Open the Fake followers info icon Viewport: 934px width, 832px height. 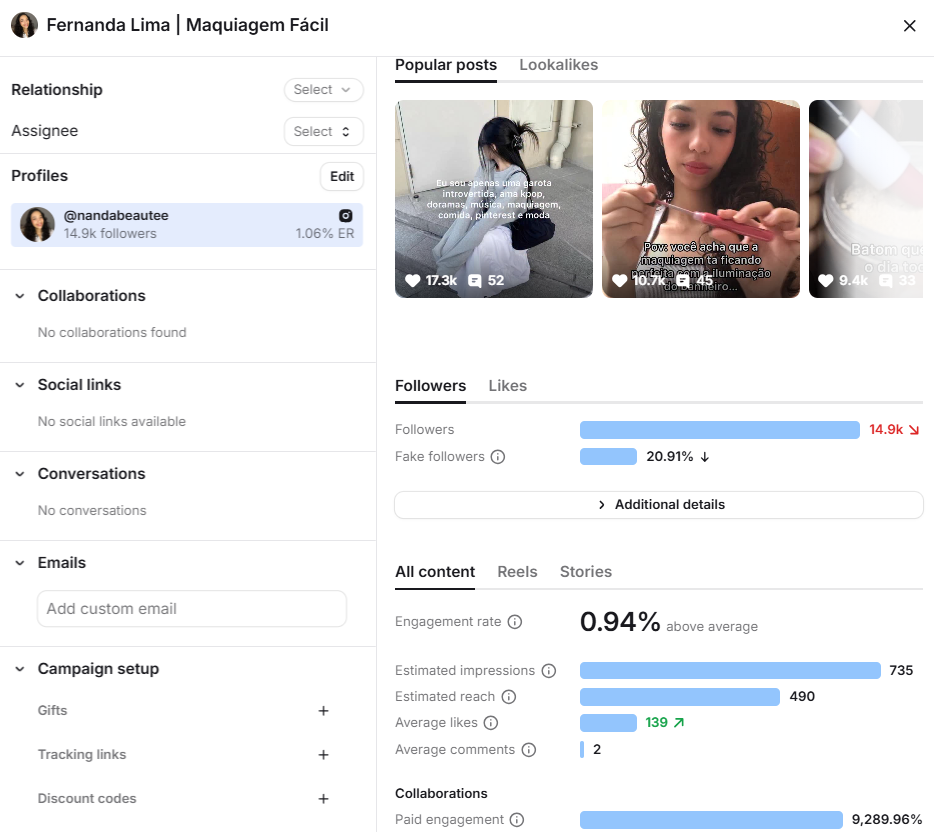point(497,457)
